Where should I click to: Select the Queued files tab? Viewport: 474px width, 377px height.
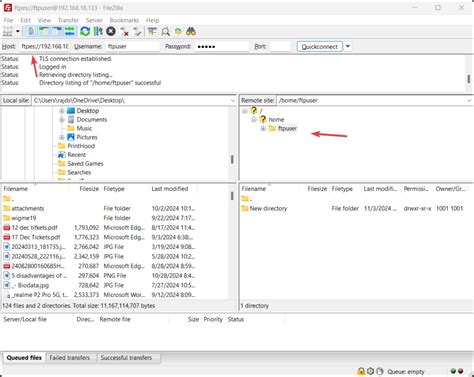click(x=24, y=358)
